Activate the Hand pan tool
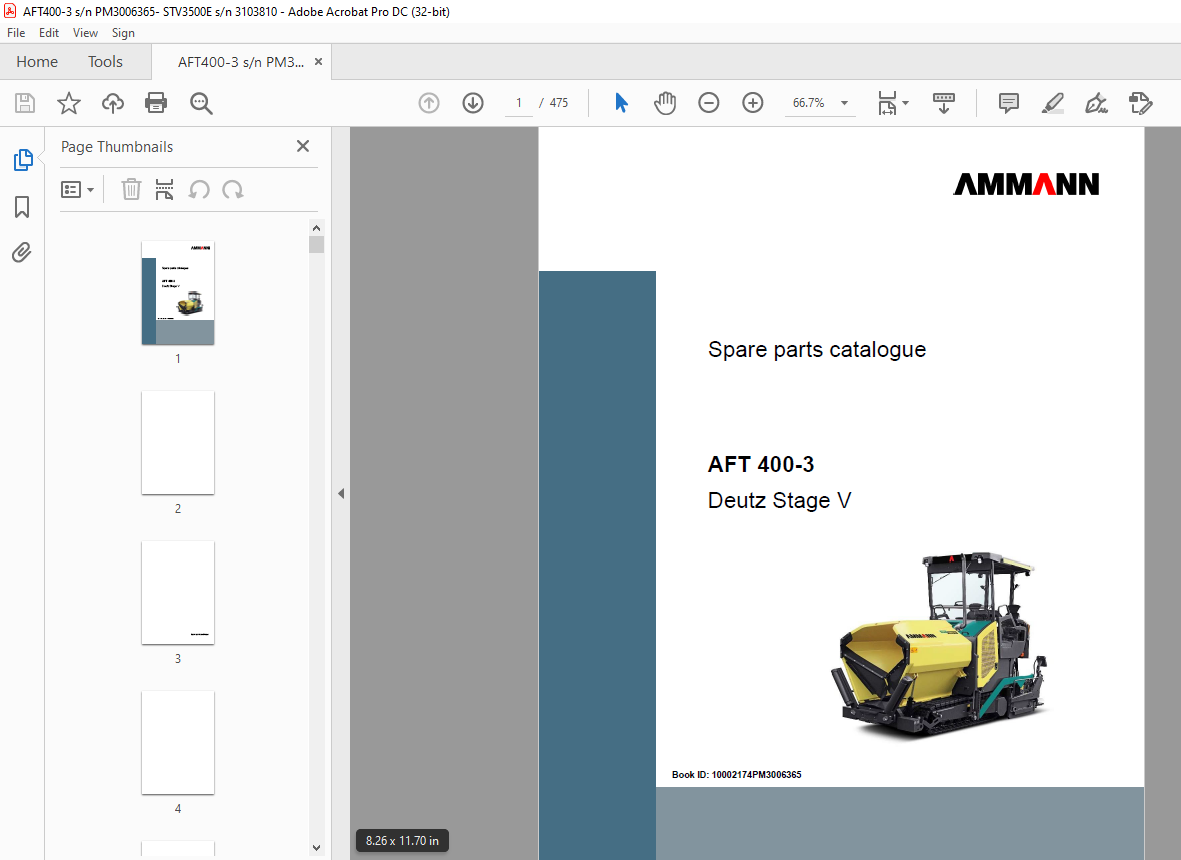Screen dimensions: 1181x860 665,103
